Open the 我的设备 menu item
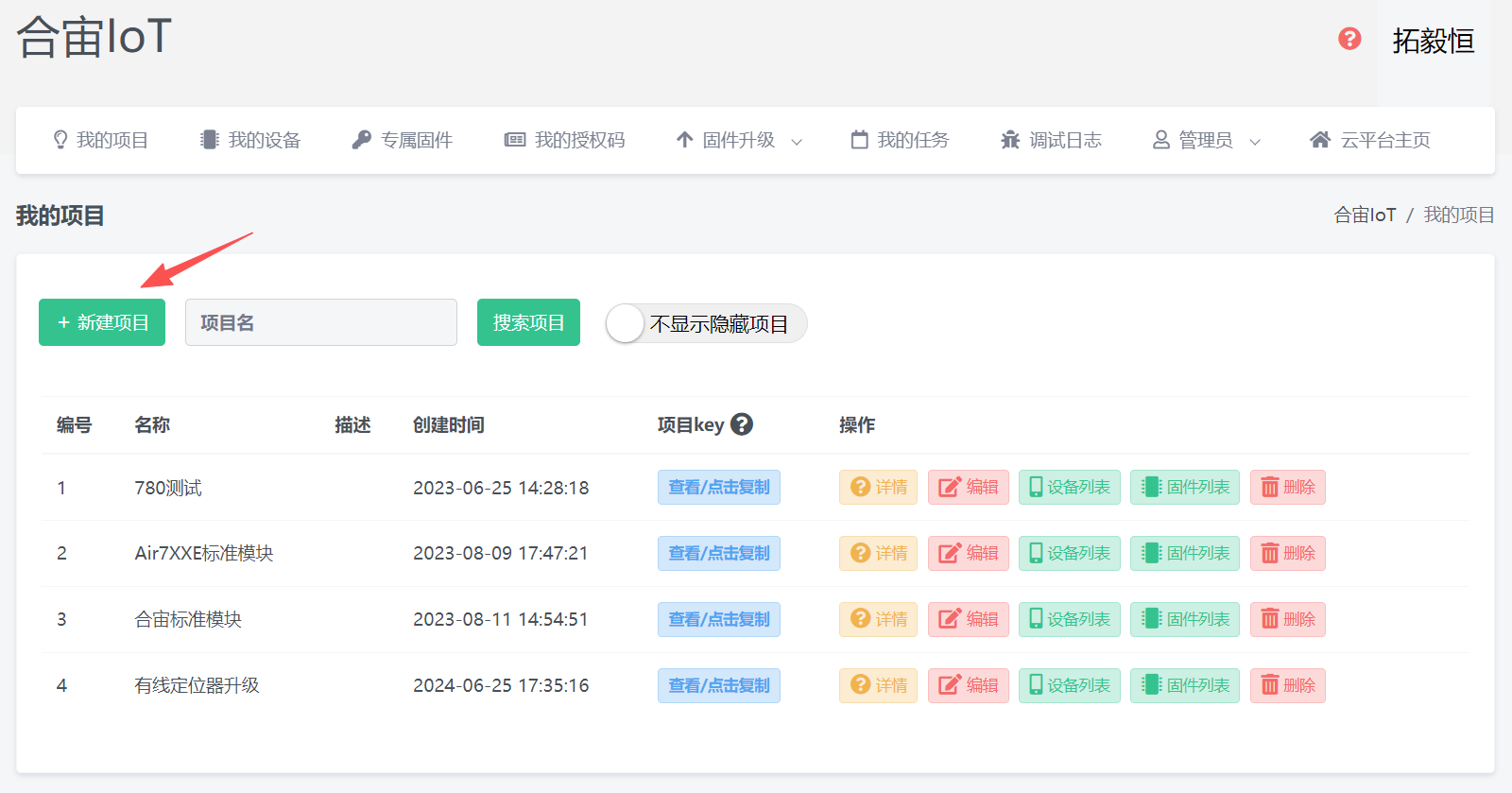The width and height of the screenshot is (1512, 793). point(250,140)
